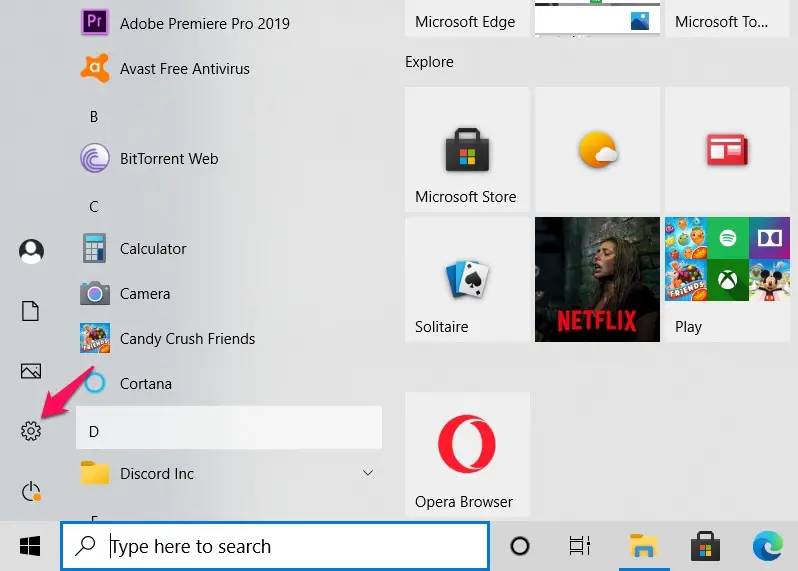Click the Power button icon
This screenshot has height=571, width=798.
click(x=31, y=491)
